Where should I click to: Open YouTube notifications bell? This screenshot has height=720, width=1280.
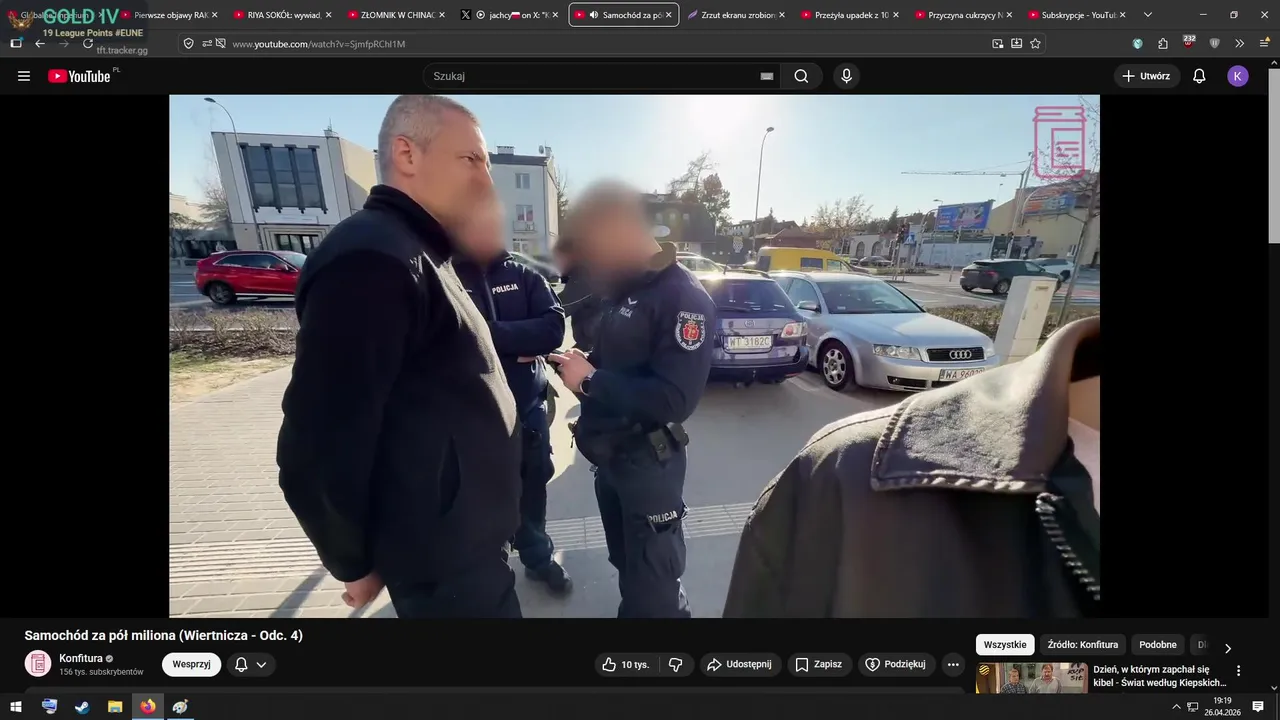1199,76
